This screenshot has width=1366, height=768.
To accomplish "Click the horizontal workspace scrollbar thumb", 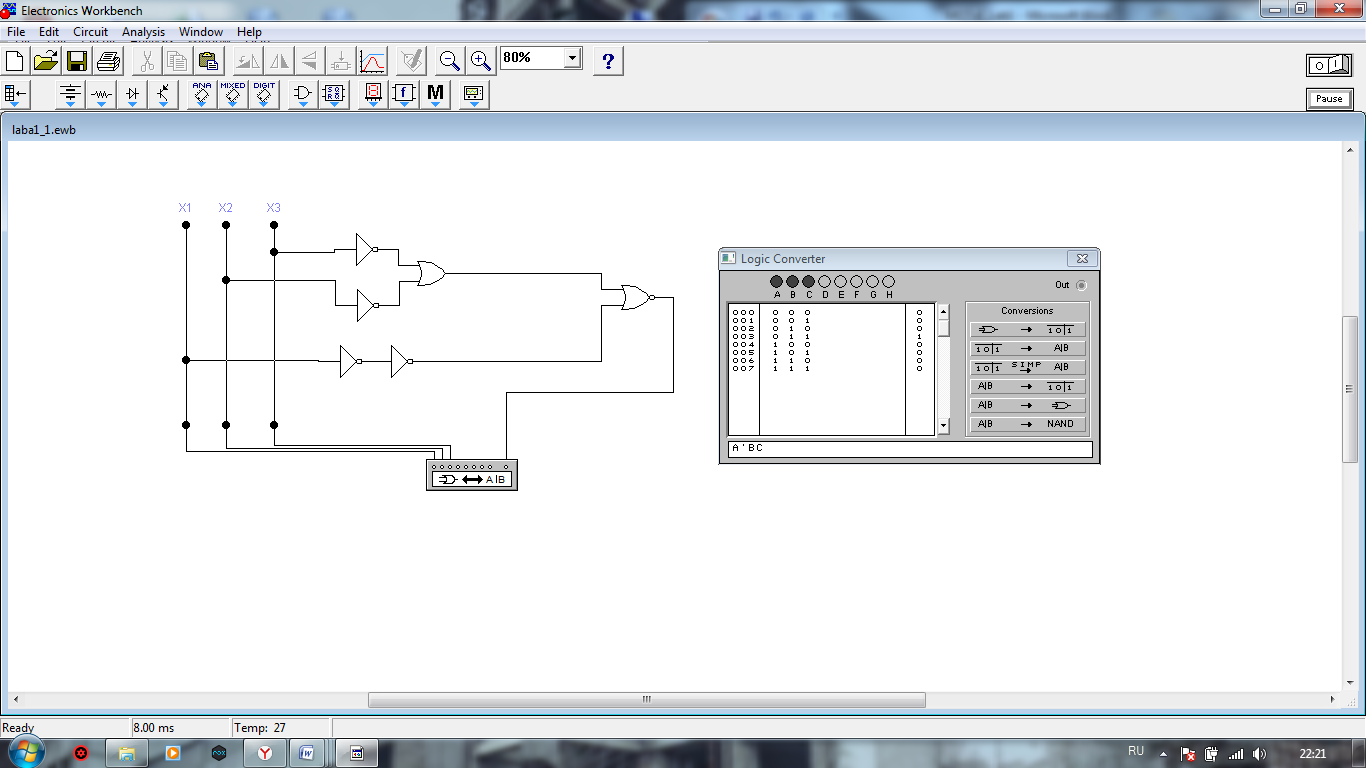I will 647,700.
